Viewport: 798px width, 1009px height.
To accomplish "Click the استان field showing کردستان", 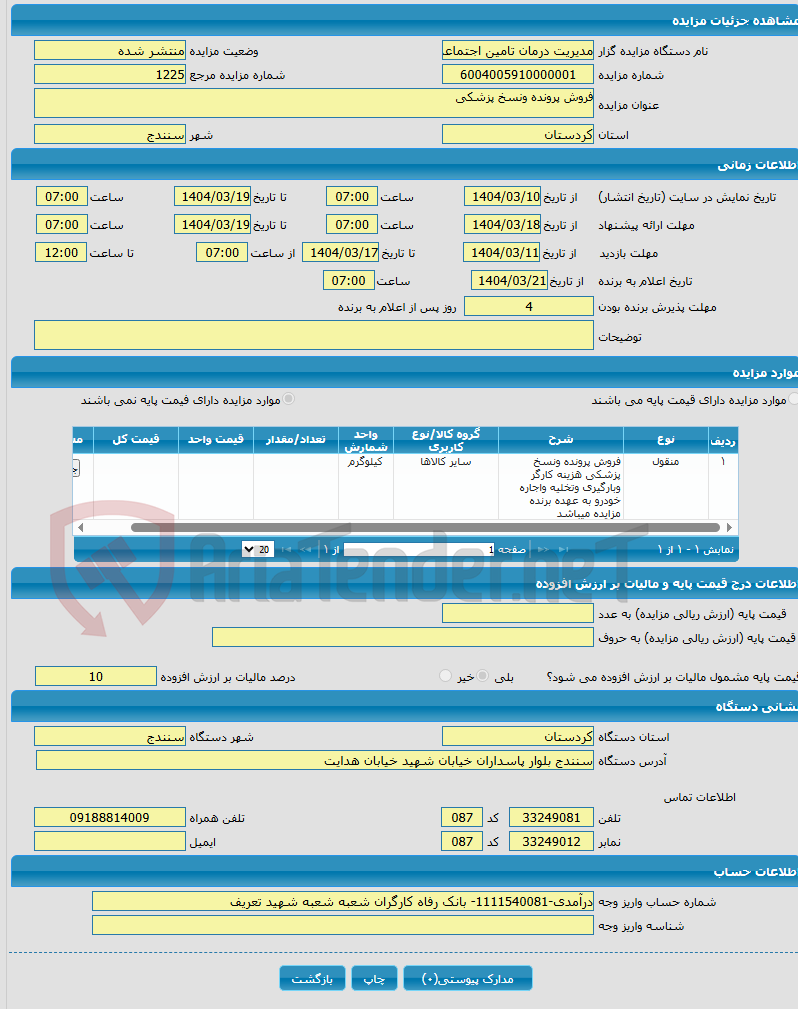I will tap(517, 134).
